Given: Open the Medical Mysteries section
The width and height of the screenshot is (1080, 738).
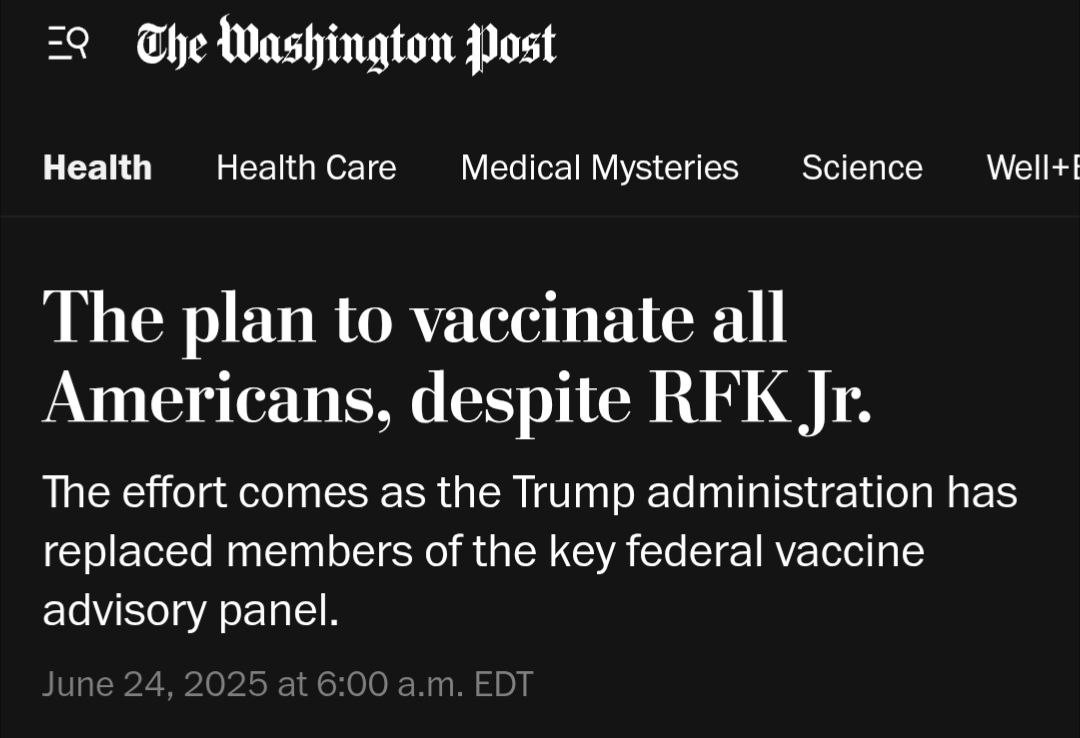Looking at the screenshot, I should pyautogui.click(x=599, y=168).
